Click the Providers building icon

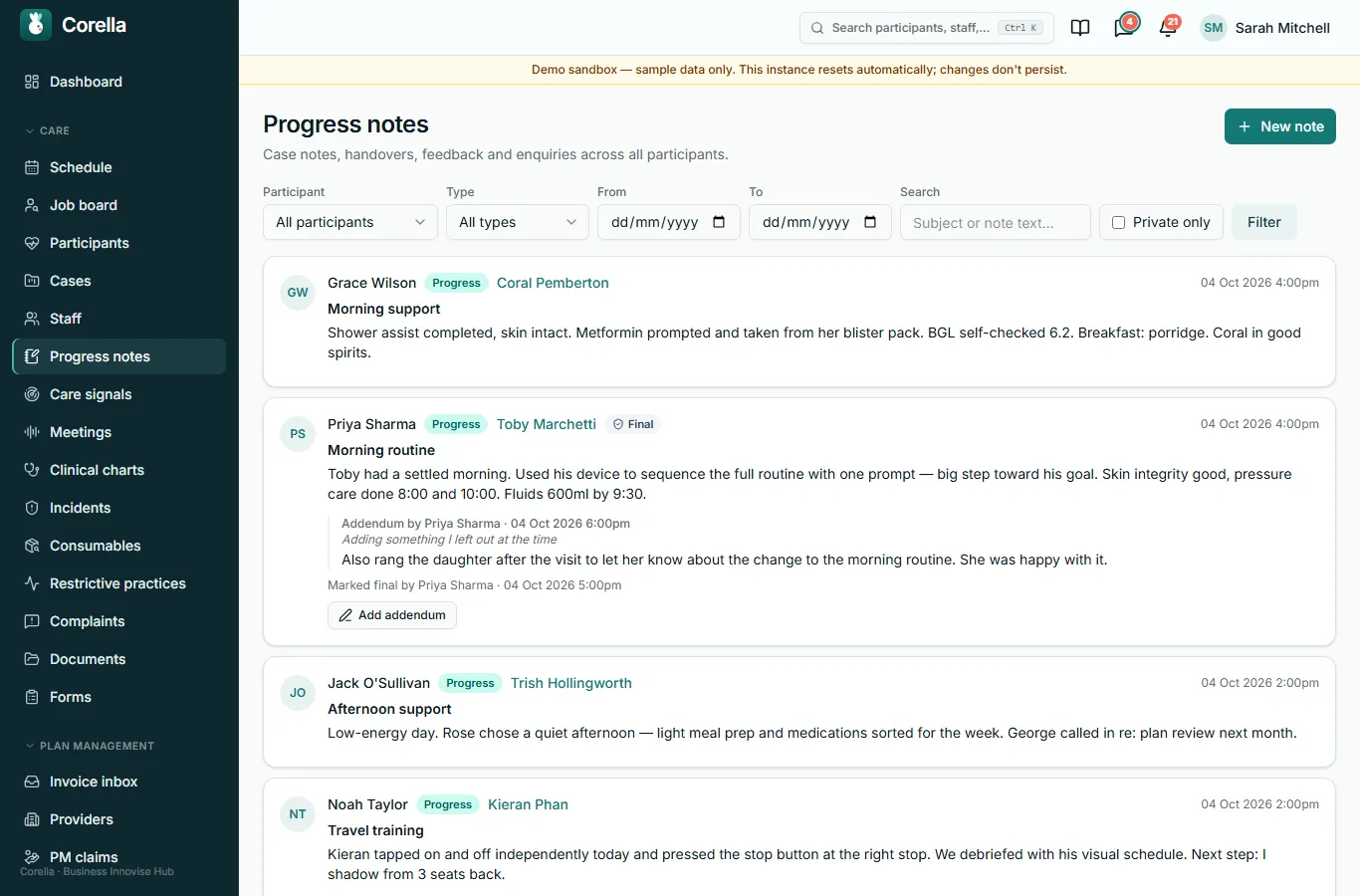point(32,819)
